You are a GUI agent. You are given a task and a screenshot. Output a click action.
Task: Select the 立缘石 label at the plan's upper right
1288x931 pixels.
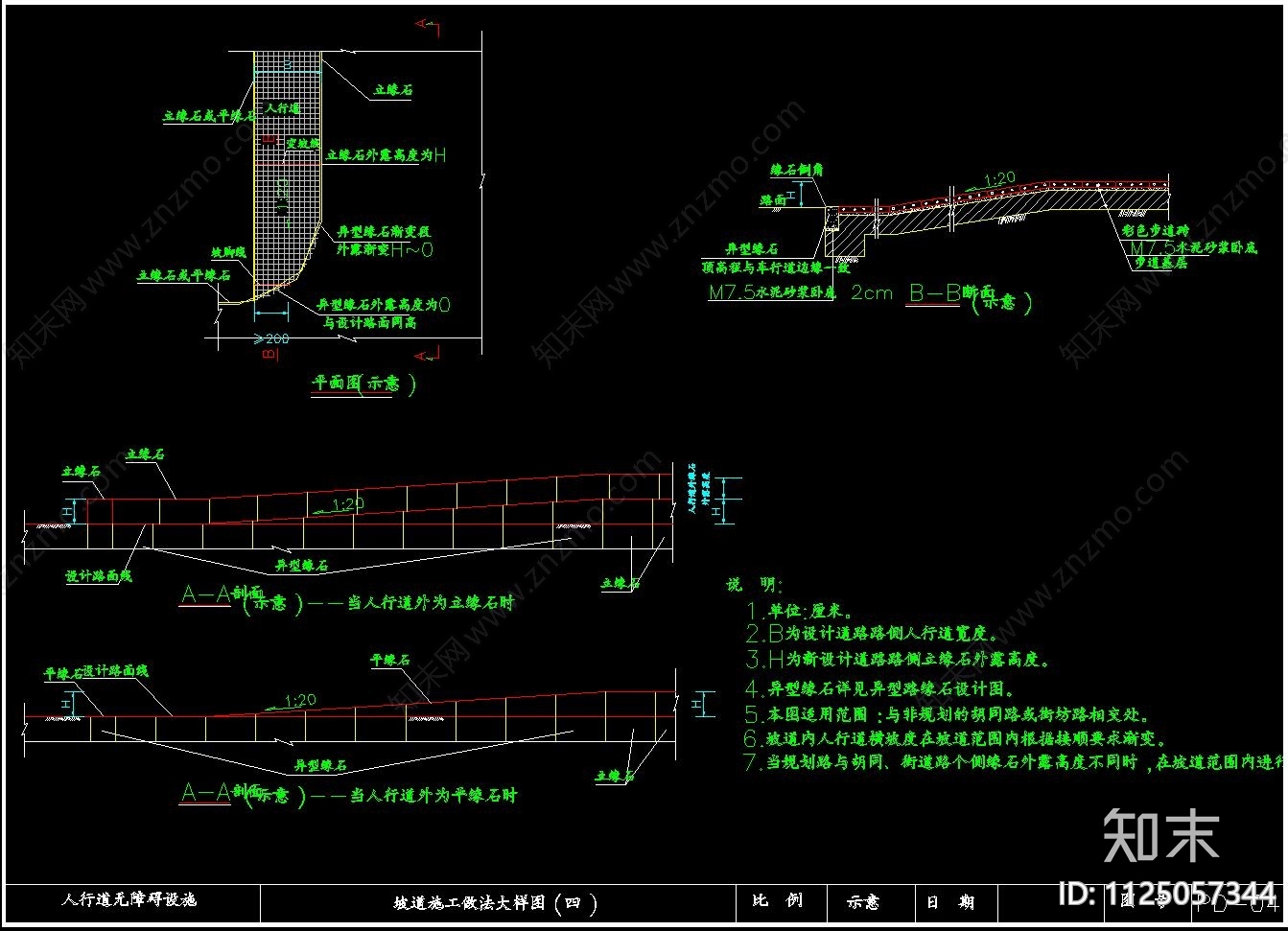(x=392, y=90)
